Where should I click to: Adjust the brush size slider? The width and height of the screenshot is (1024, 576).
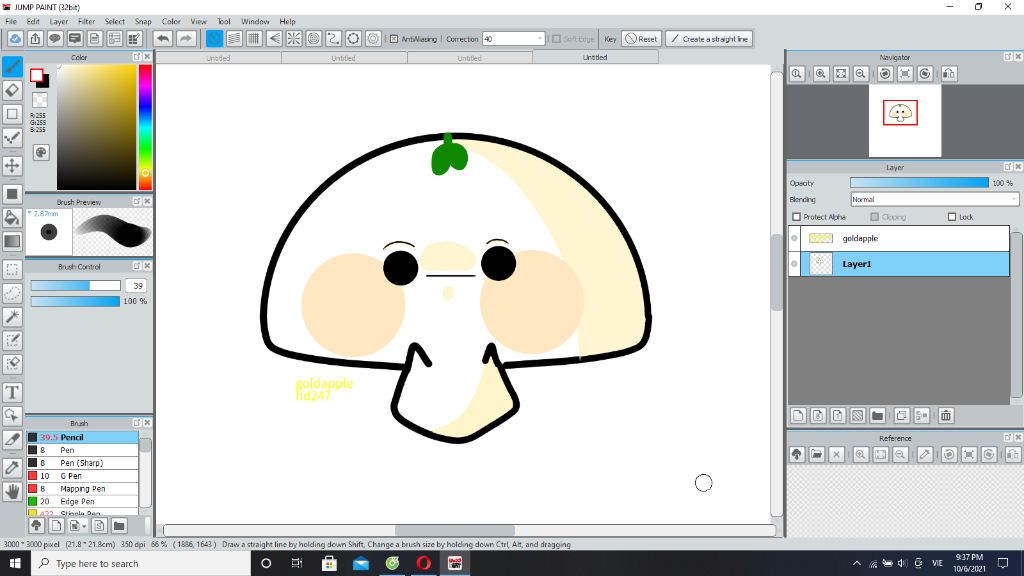(x=76, y=285)
